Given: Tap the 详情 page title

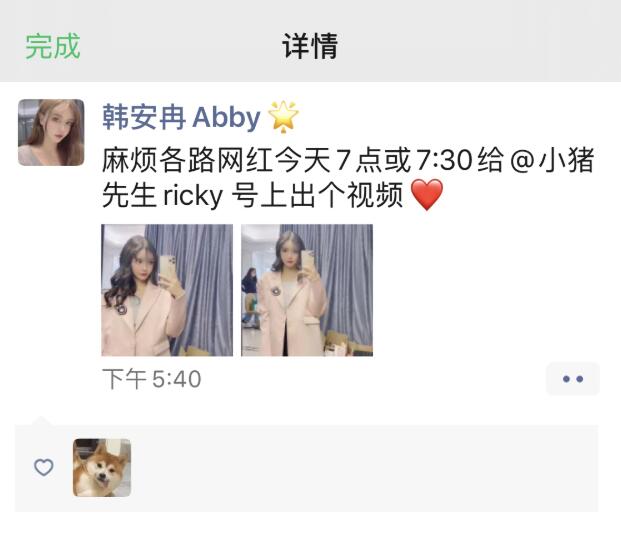Looking at the screenshot, I should click(x=310, y=46).
